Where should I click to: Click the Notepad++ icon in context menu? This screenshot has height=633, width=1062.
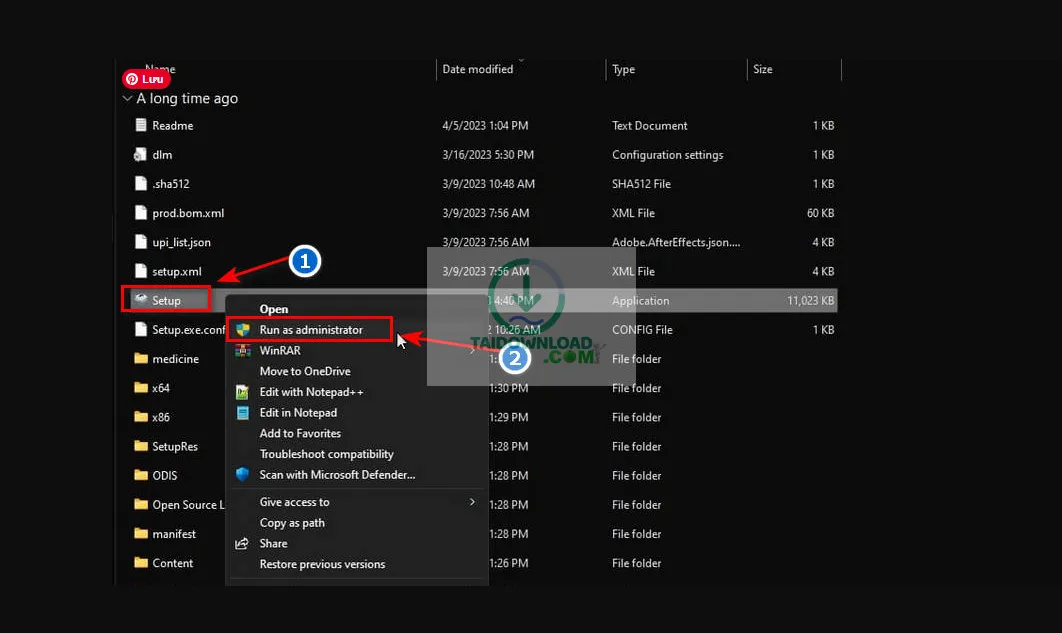click(242, 392)
